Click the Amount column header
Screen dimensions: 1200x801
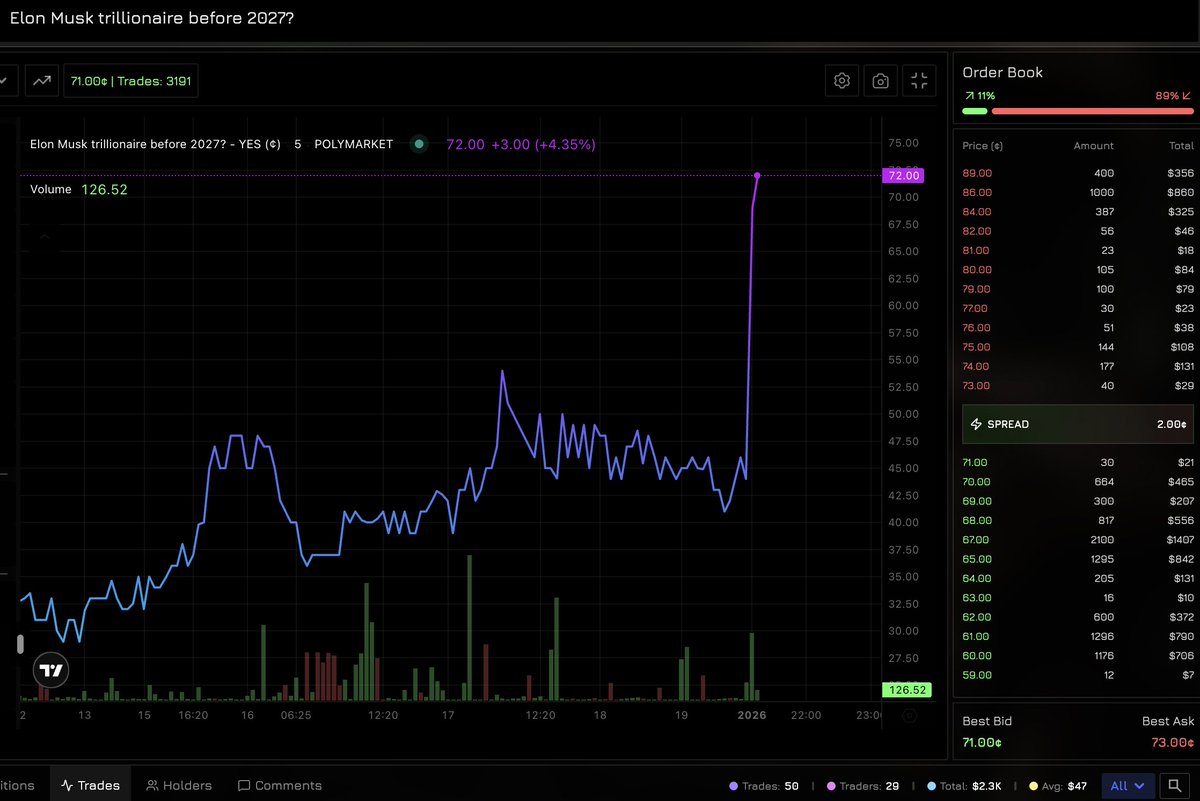pyautogui.click(x=1093, y=146)
